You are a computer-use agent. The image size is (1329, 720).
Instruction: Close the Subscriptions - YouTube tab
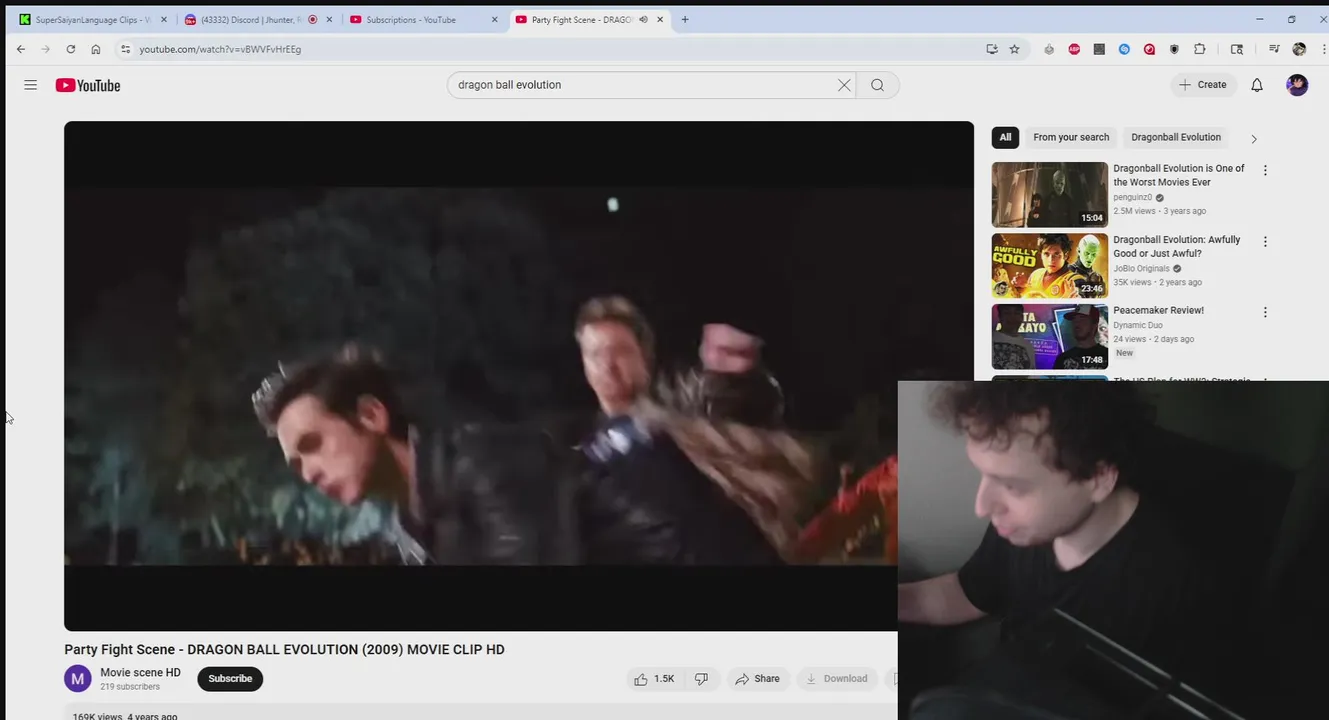(494, 19)
